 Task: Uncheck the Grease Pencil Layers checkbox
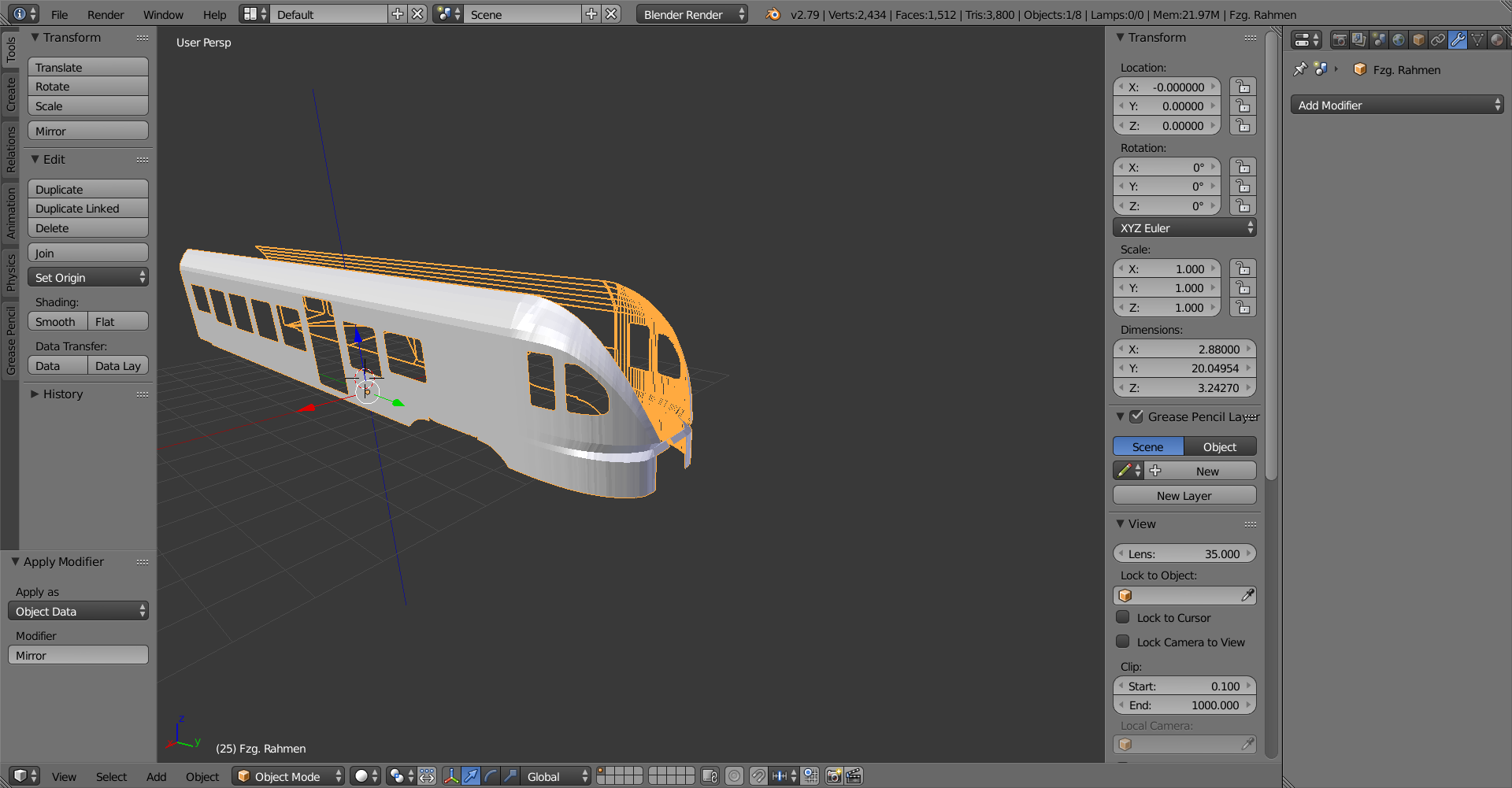tap(1136, 416)
